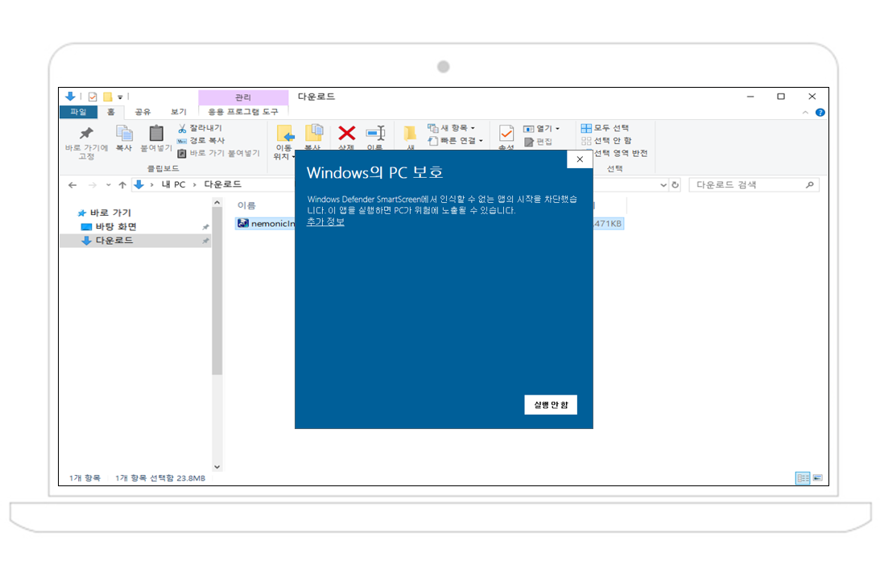Click the title bar new folder icon
This screenshot has height=578, width=880.
(x=107, y=97)
